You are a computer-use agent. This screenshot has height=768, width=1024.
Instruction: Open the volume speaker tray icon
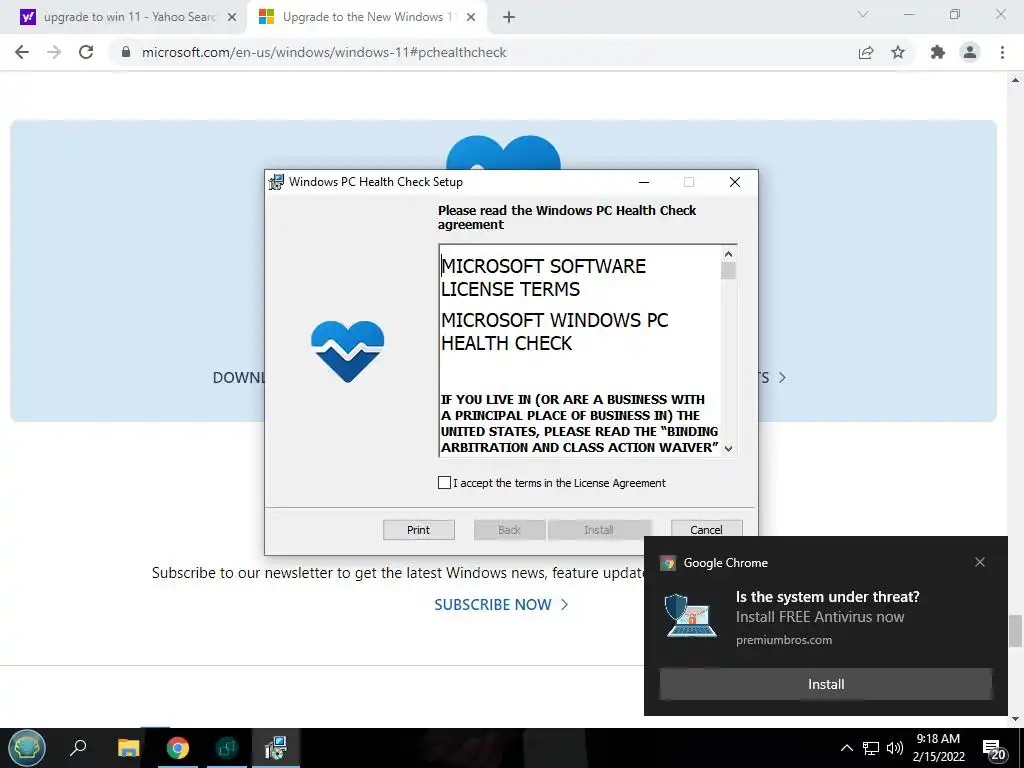point(895,748)
